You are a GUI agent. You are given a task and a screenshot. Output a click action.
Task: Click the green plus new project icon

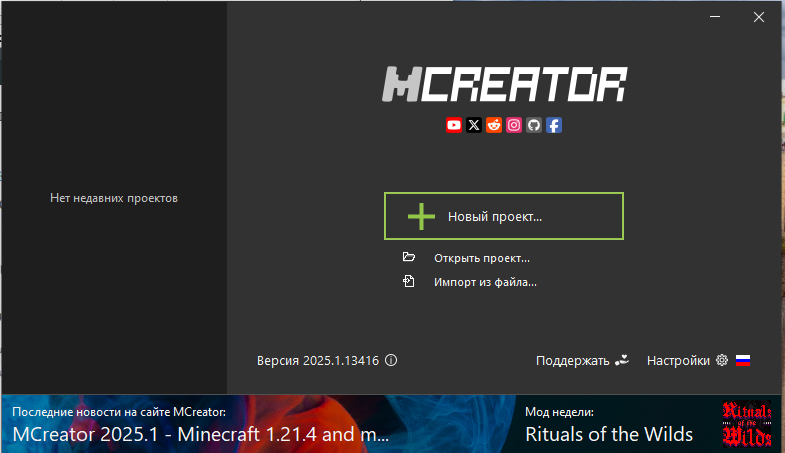(421, 216)
